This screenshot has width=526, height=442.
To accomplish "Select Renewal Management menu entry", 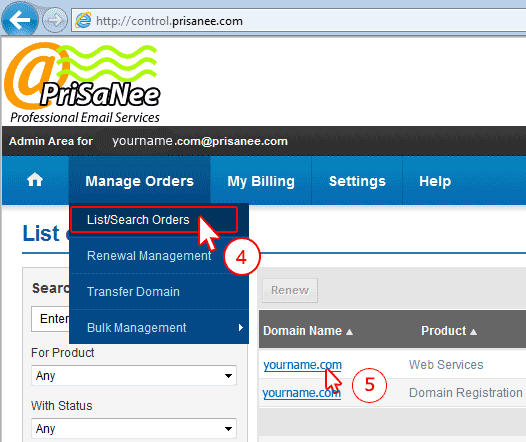I will pos(149,256).
